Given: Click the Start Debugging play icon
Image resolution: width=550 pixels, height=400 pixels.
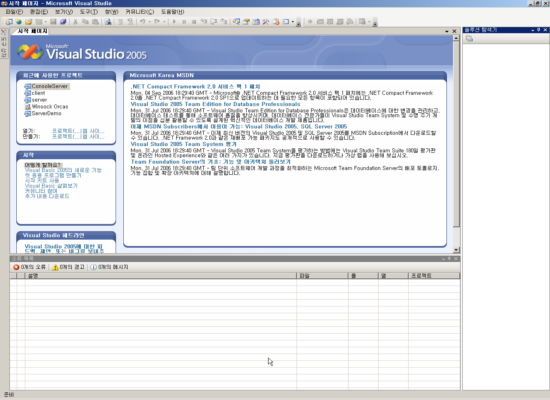Looking at the screenshot, I should coord(174,22).
